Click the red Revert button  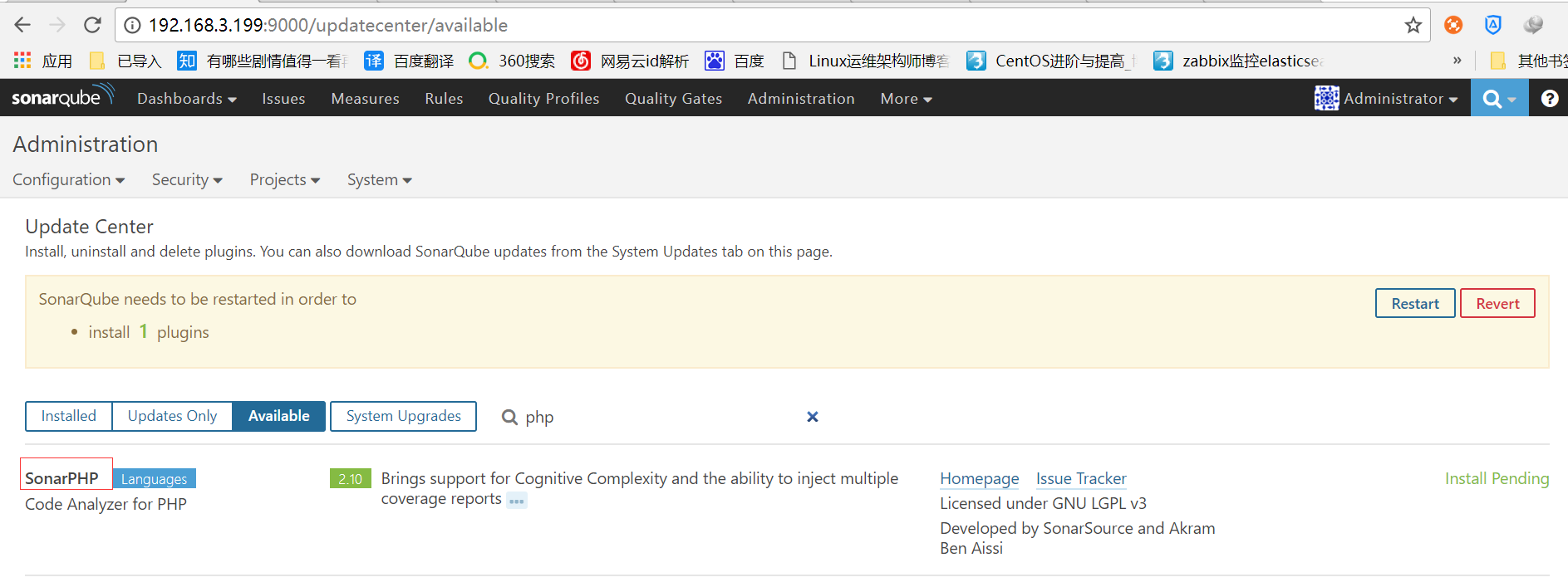1497,304
